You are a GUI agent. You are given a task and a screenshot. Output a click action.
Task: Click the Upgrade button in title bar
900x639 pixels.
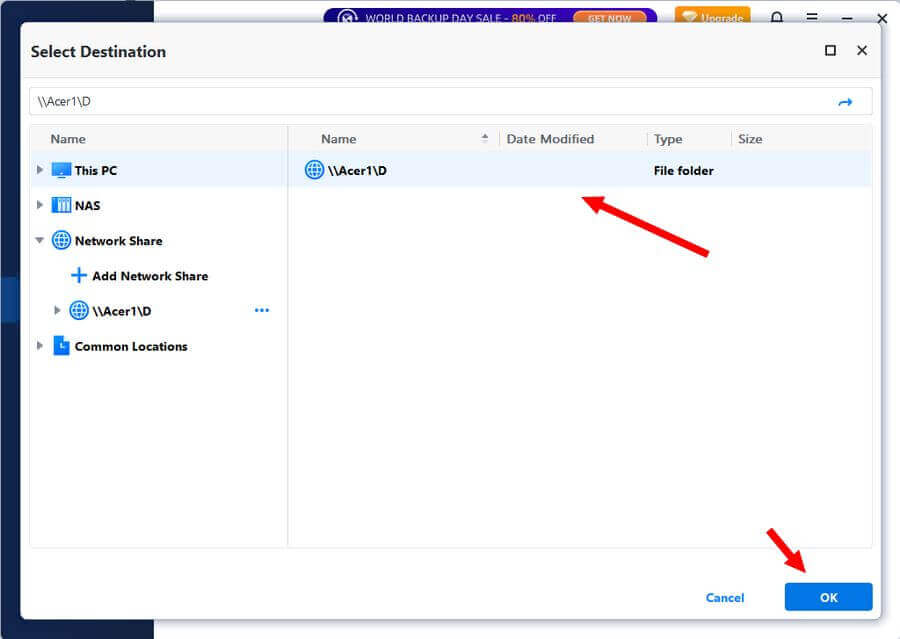pos(712,18)
